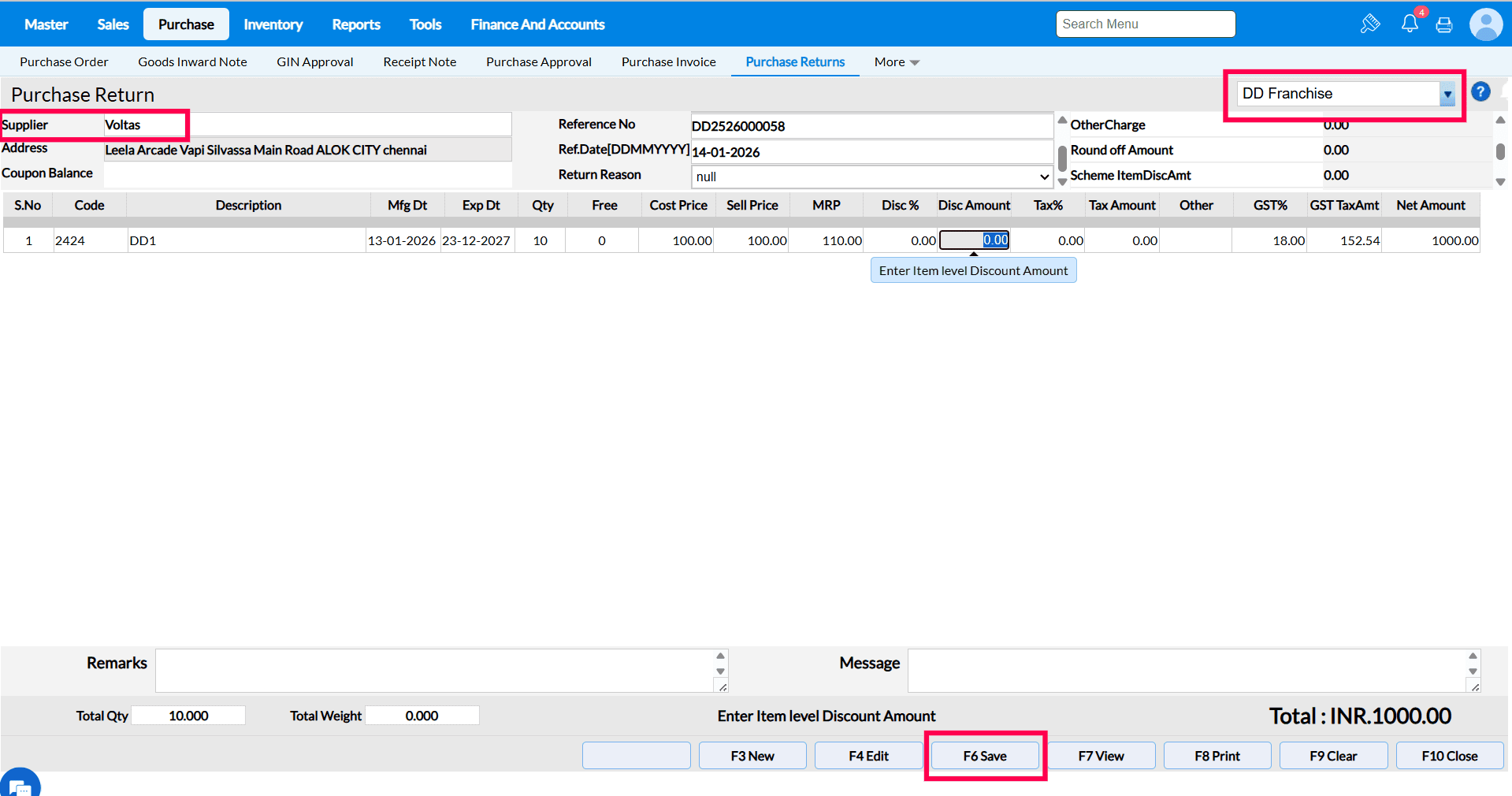Click the Search Menu field
1512x796 pixels.
(1145, 24)
